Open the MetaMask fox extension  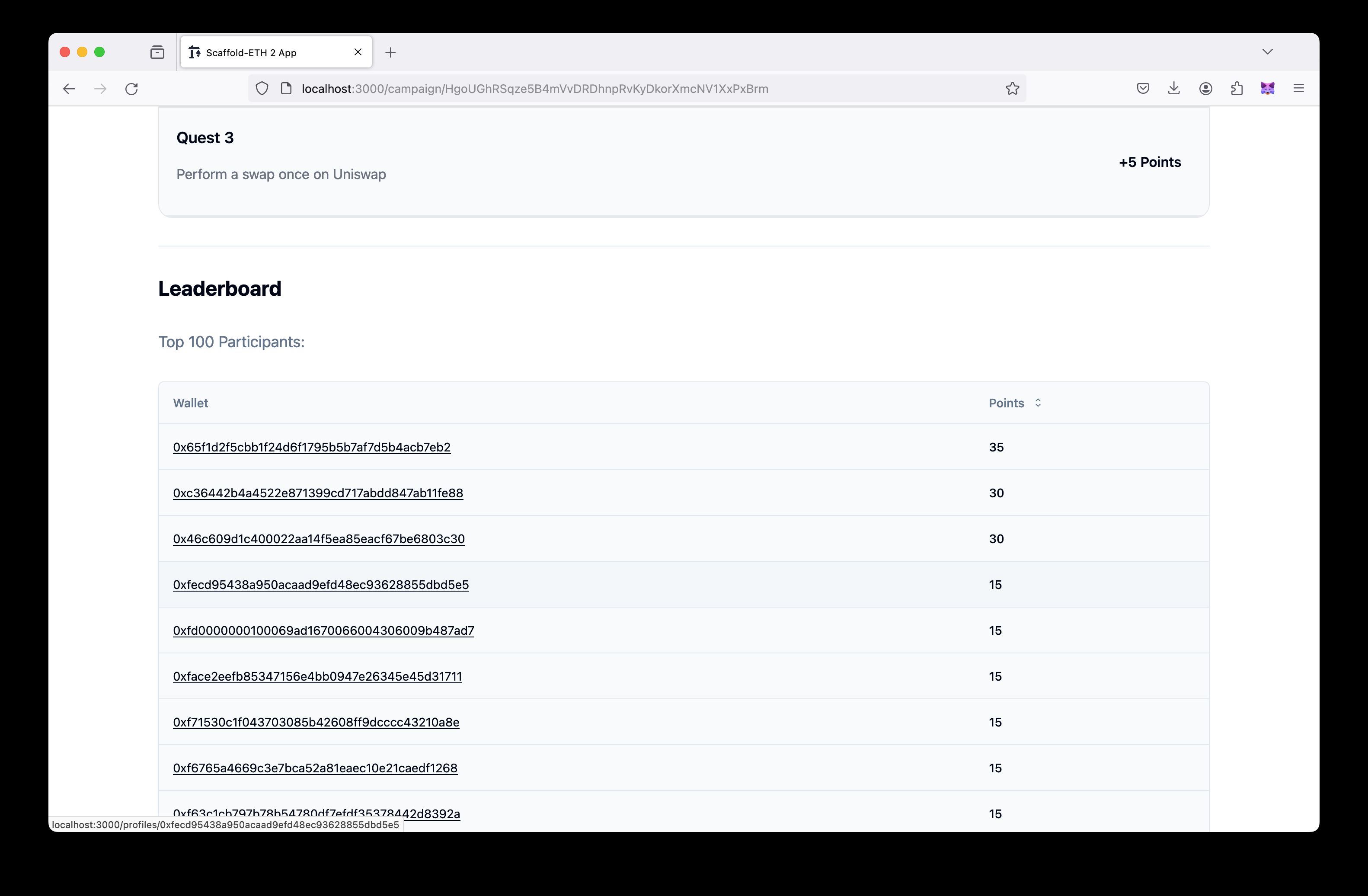pos(1267,89)
